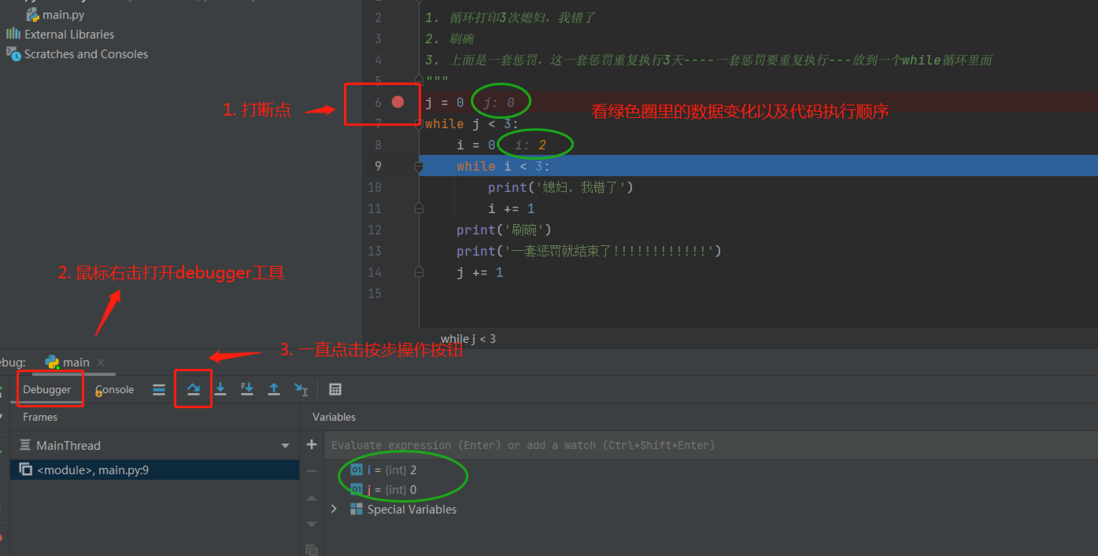
Task: Select External Libraries in the project tree
Action: click(x=69, y=34)
